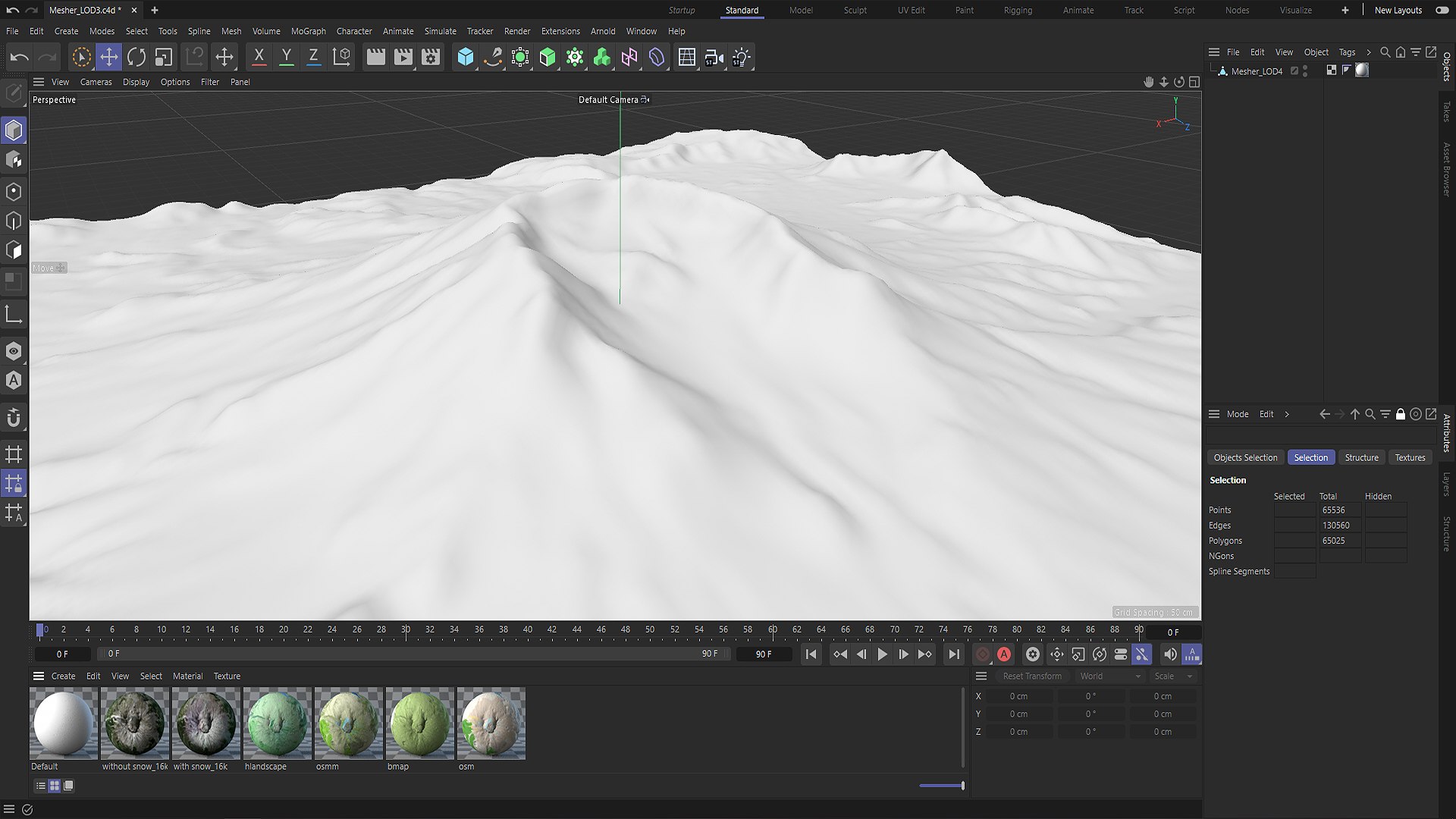
Task: Open material manager hamburger menu
Action: coord(39,676)
